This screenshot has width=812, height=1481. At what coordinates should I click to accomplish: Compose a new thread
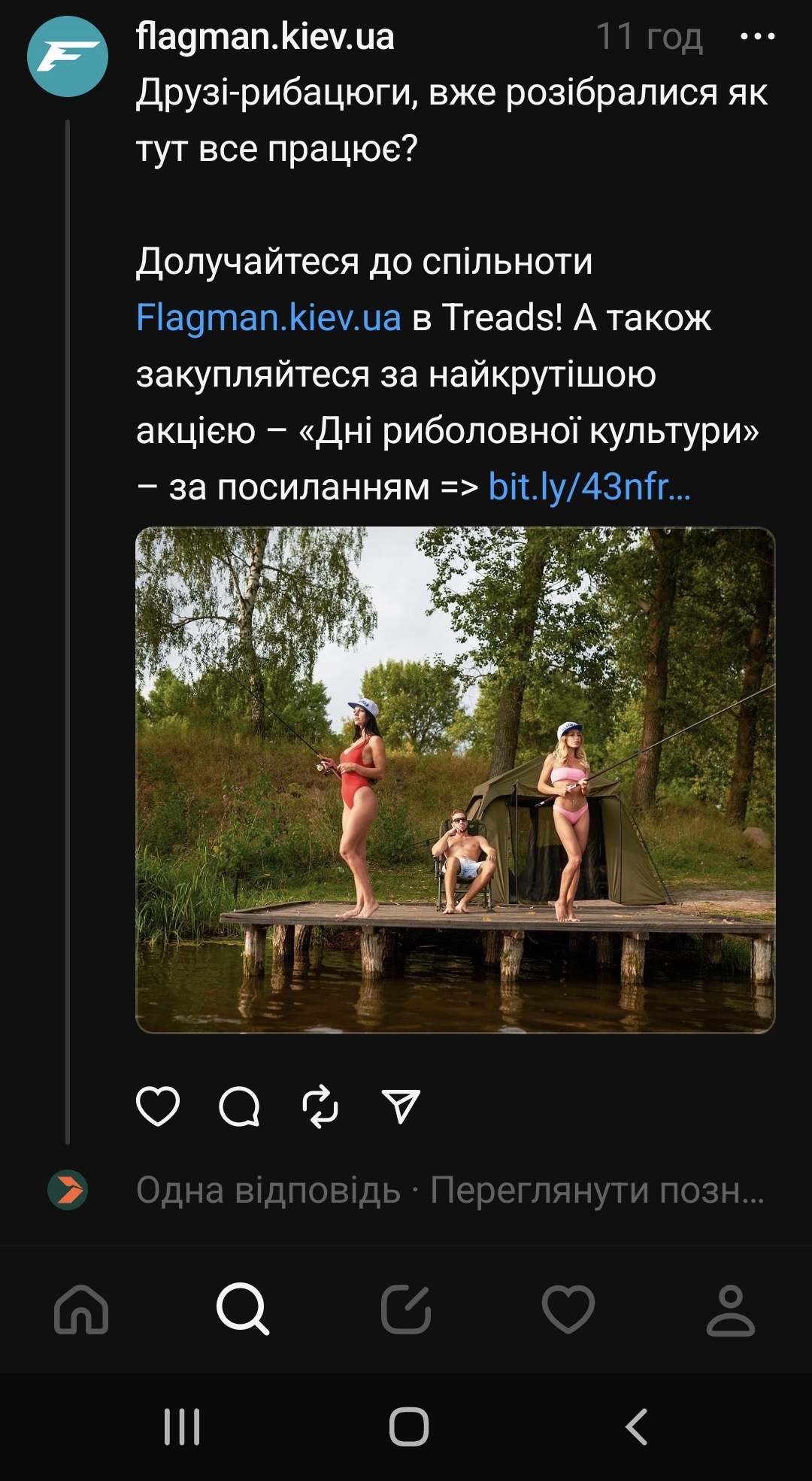[x=406, y=1310]
